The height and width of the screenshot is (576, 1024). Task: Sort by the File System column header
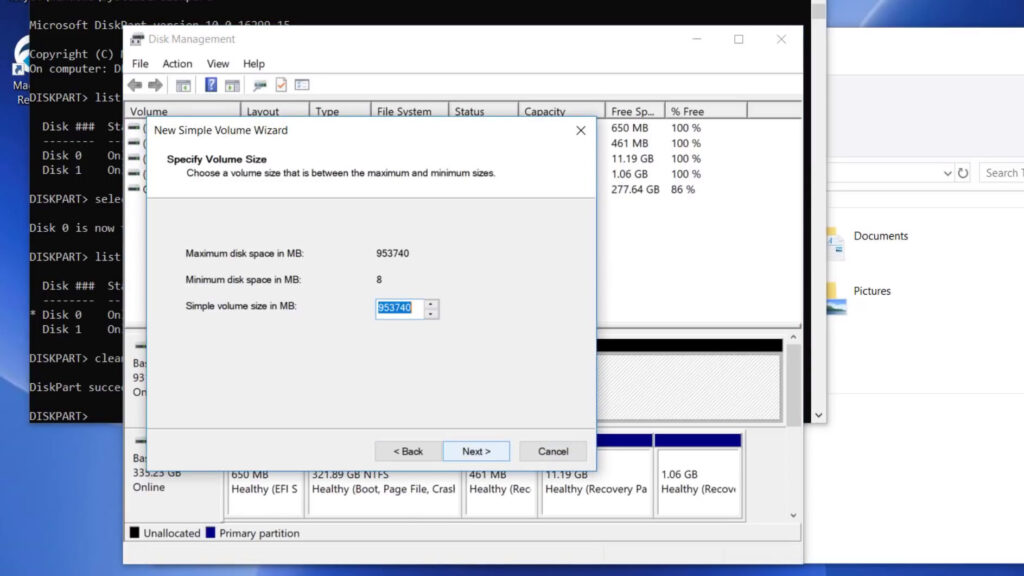pos(409,111)
